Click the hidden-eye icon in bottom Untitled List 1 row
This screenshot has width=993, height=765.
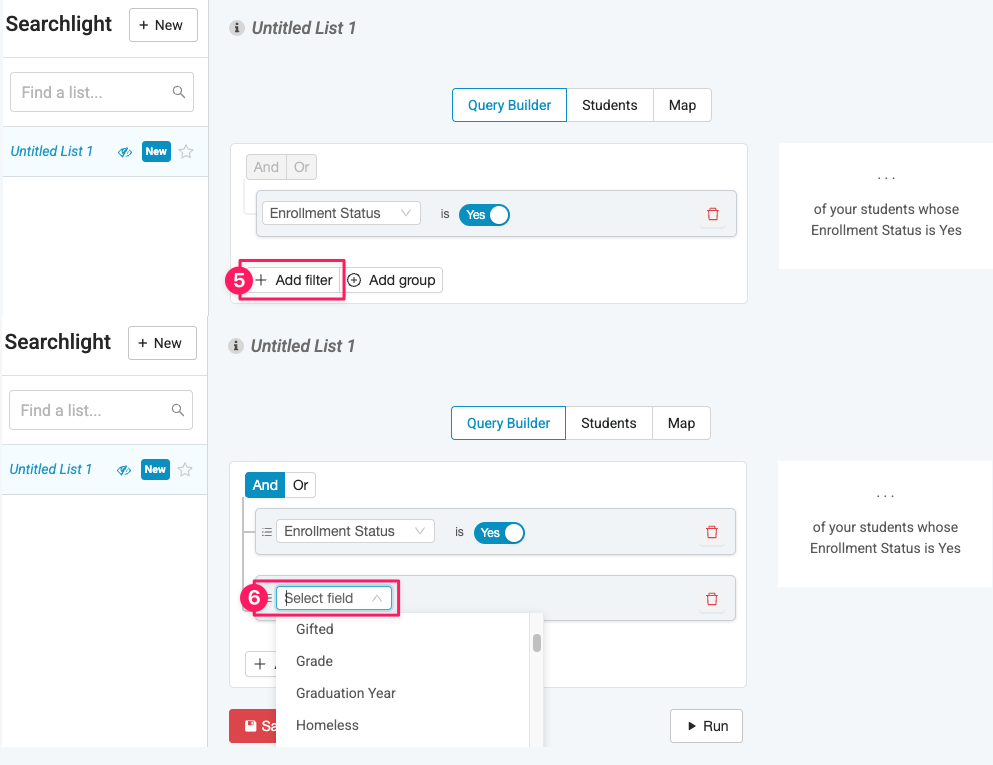coord(124,470)
